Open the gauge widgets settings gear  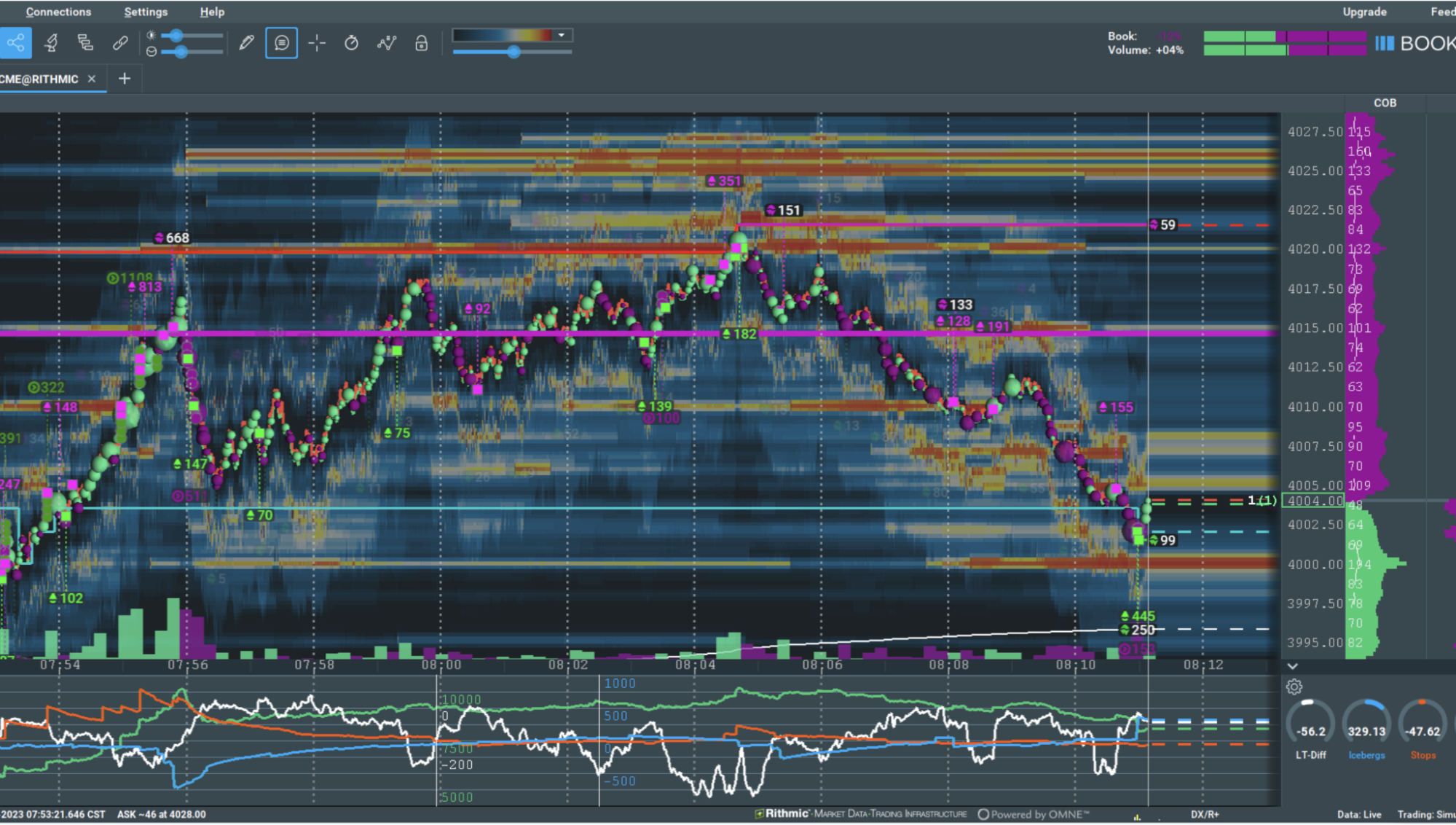pyautogui.click(x=1294, y=687)
